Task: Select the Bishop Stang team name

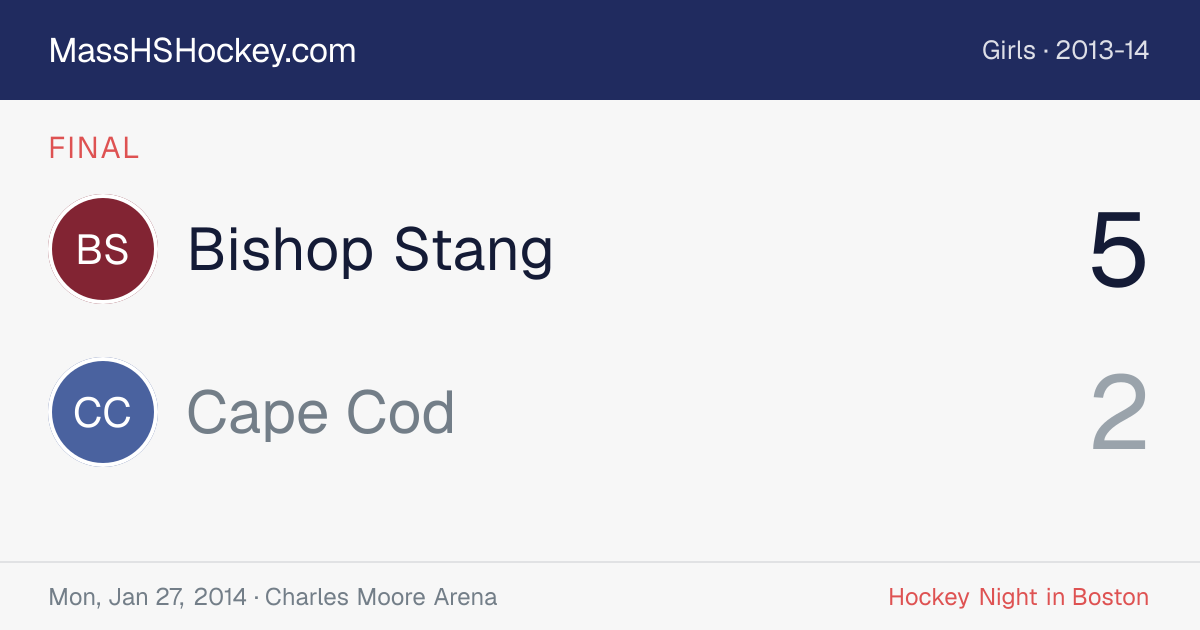Action: [x=370, y=249]
